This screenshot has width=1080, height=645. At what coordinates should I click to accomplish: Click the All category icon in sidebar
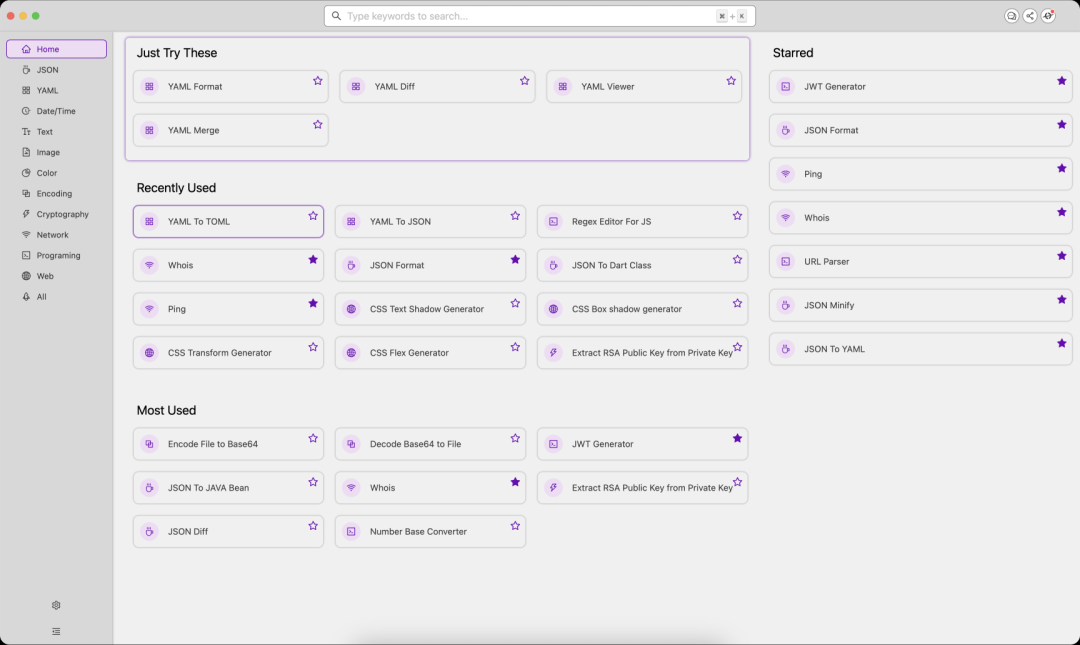click(26, 297)
